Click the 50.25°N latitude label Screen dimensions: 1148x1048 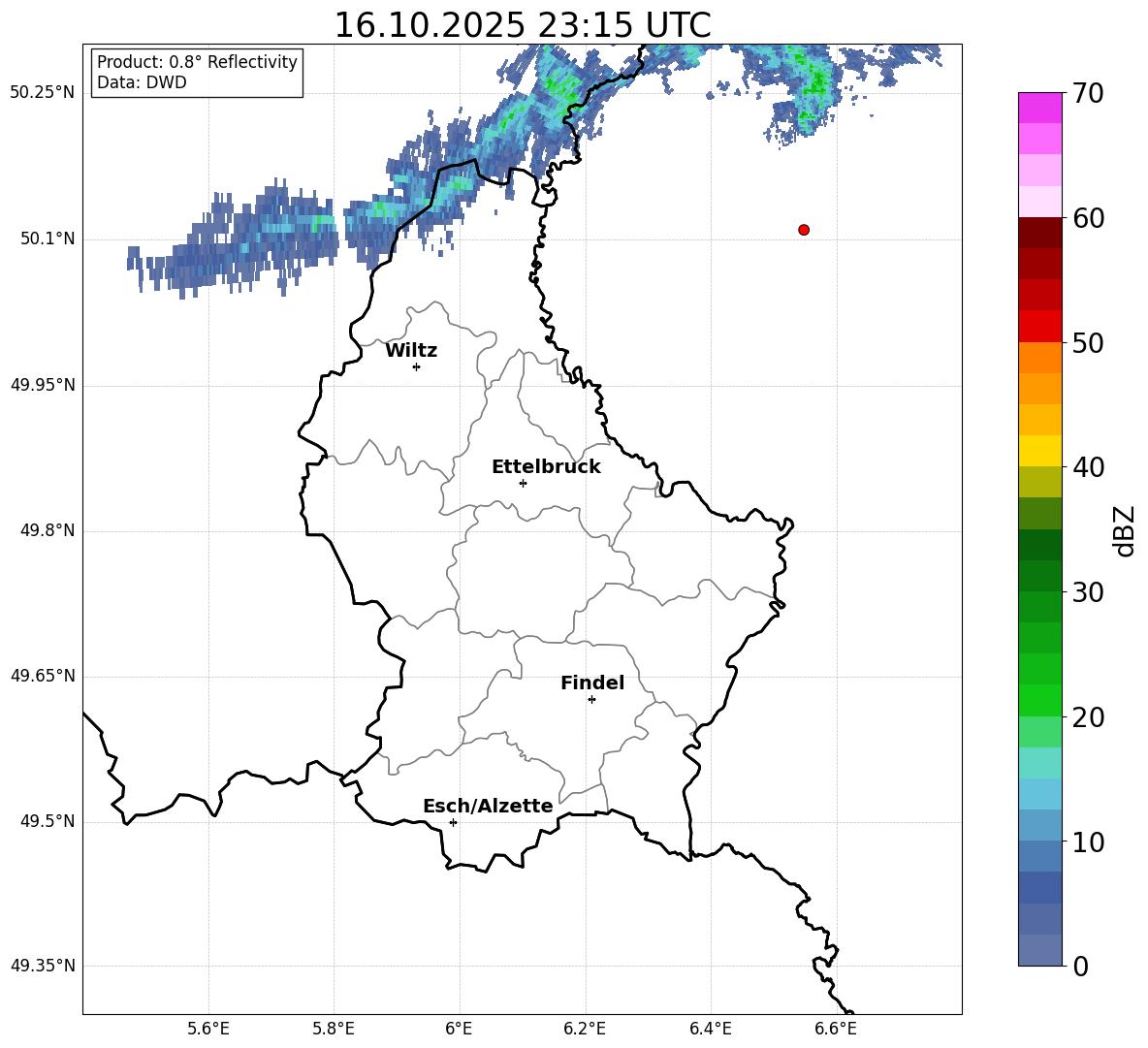coord(43,93)
